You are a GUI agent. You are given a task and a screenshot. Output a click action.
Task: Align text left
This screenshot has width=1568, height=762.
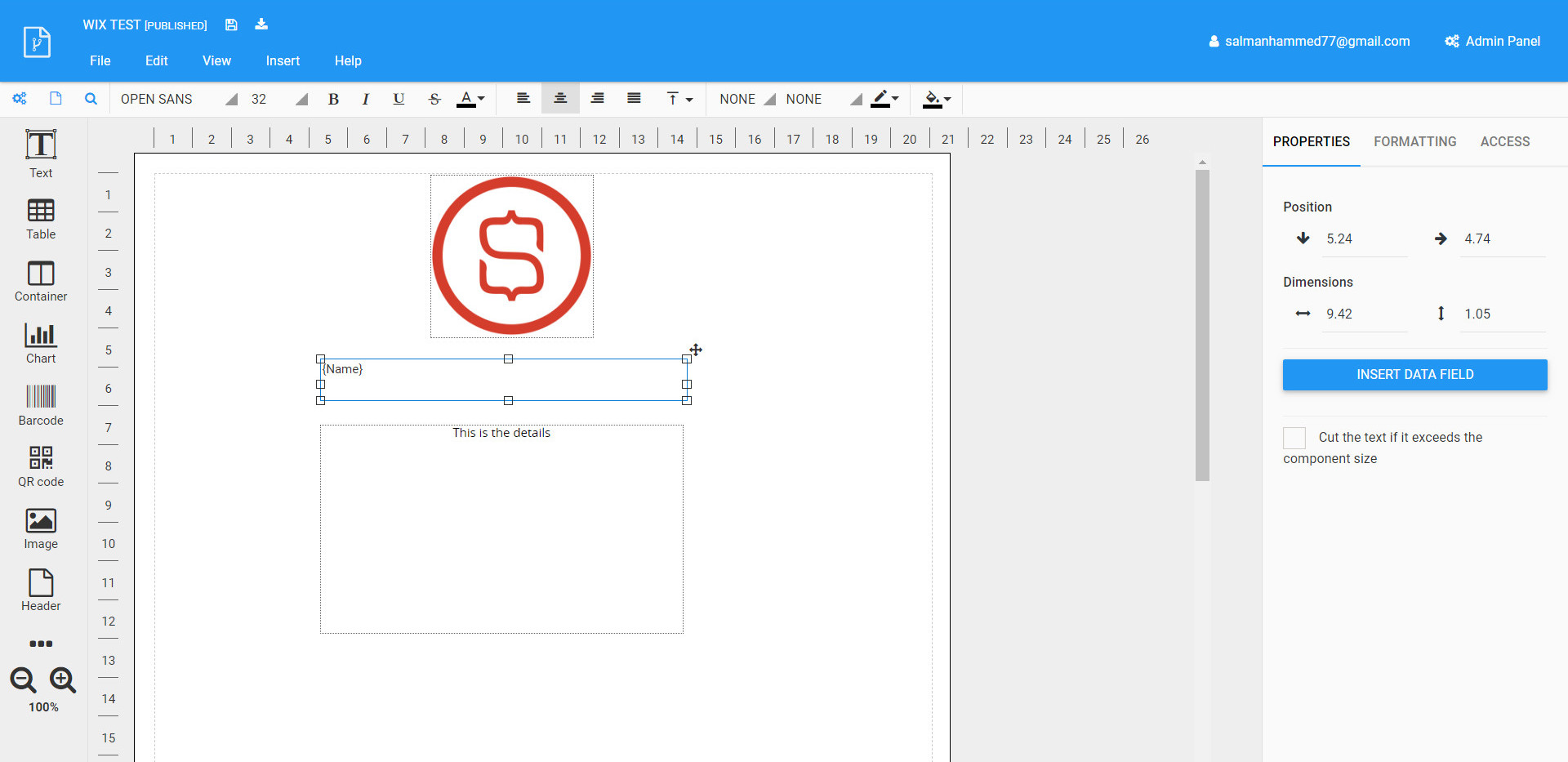click(523, 99)
